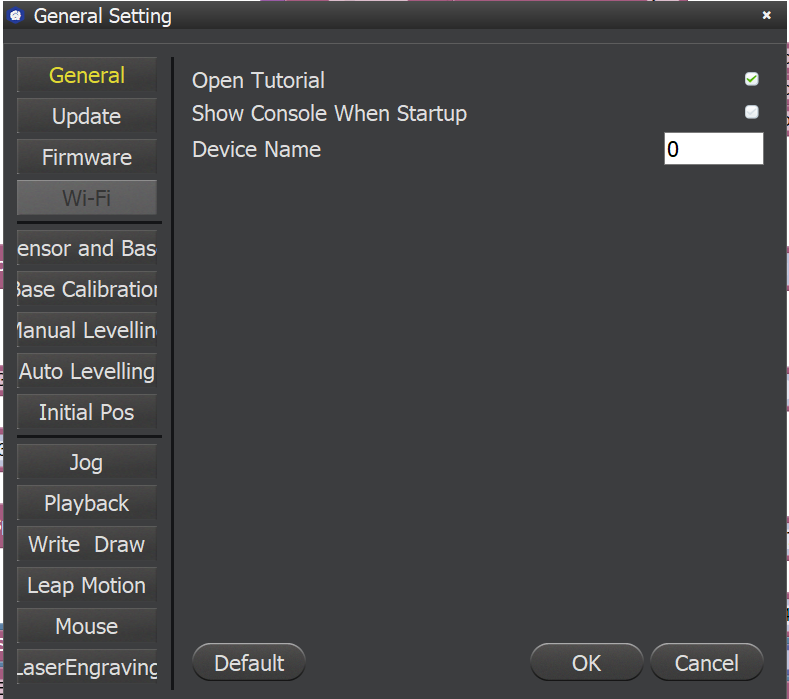Close the General Setting dialog
789x699 pixels.
pos(767,16)
